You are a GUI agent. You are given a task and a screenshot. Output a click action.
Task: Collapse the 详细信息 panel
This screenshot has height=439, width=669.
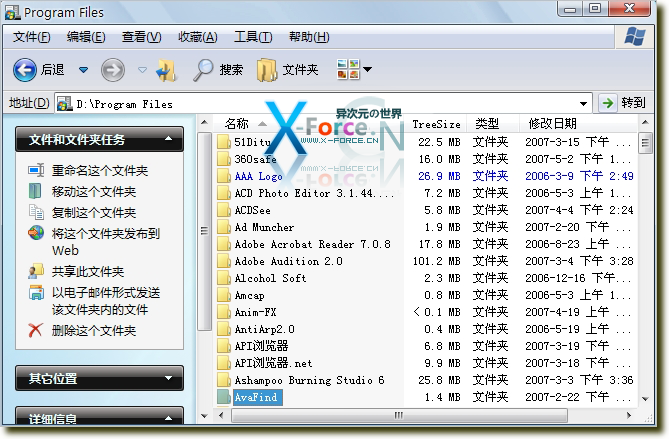(x=168, y=418)
